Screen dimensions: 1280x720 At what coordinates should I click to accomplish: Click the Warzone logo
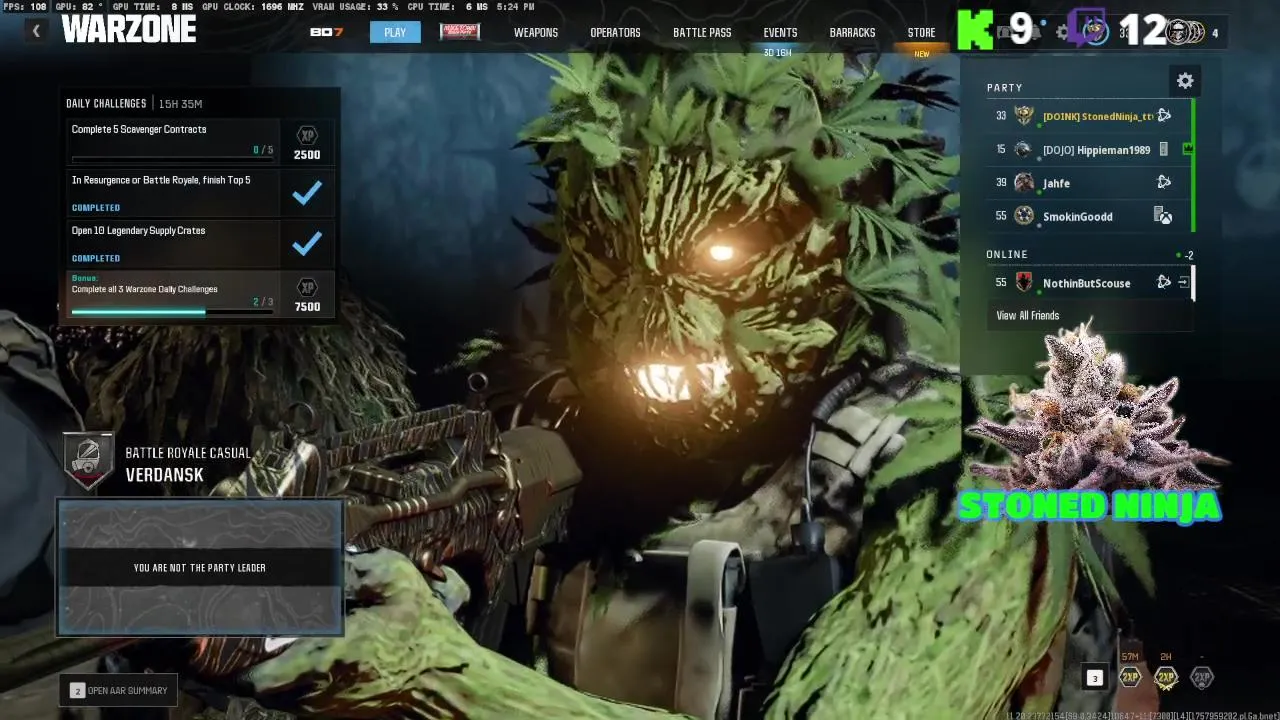[128, 29]
